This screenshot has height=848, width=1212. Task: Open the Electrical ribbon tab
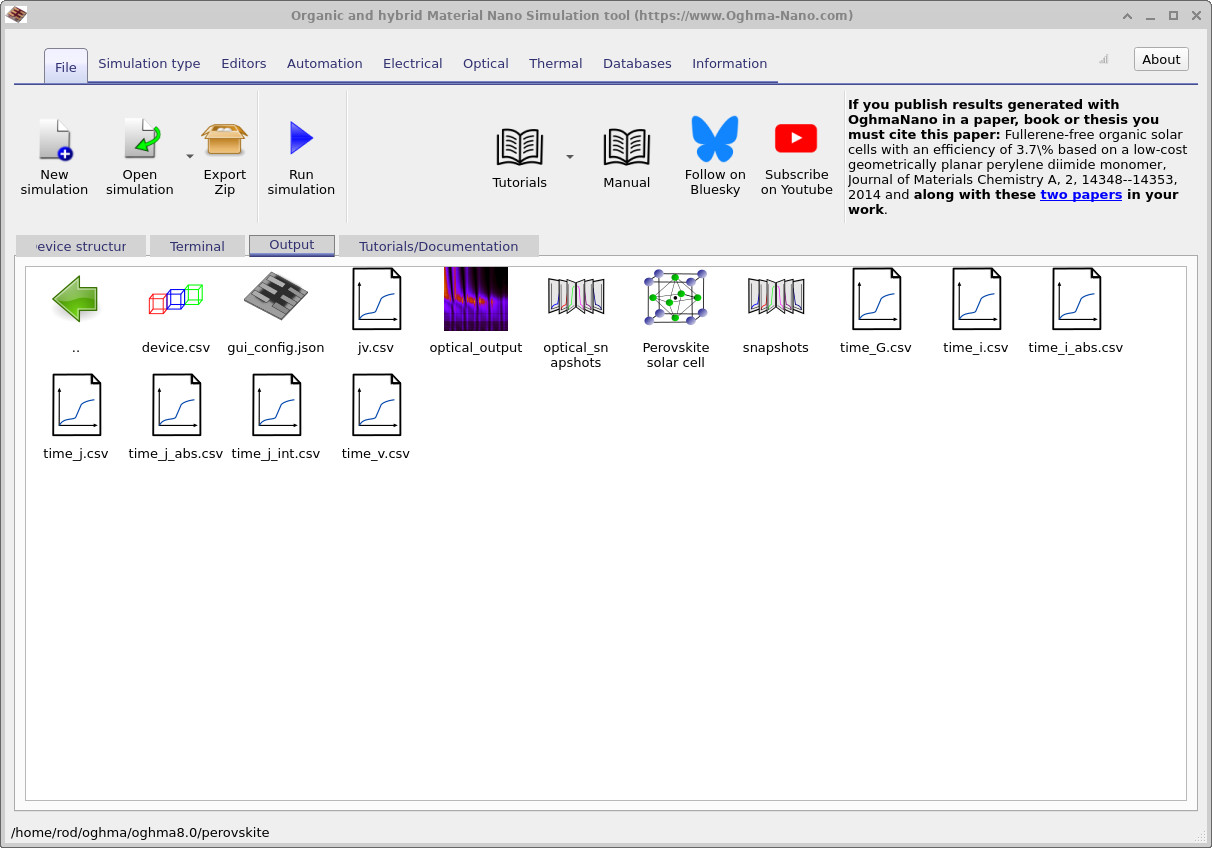click(x=412, y=64)
